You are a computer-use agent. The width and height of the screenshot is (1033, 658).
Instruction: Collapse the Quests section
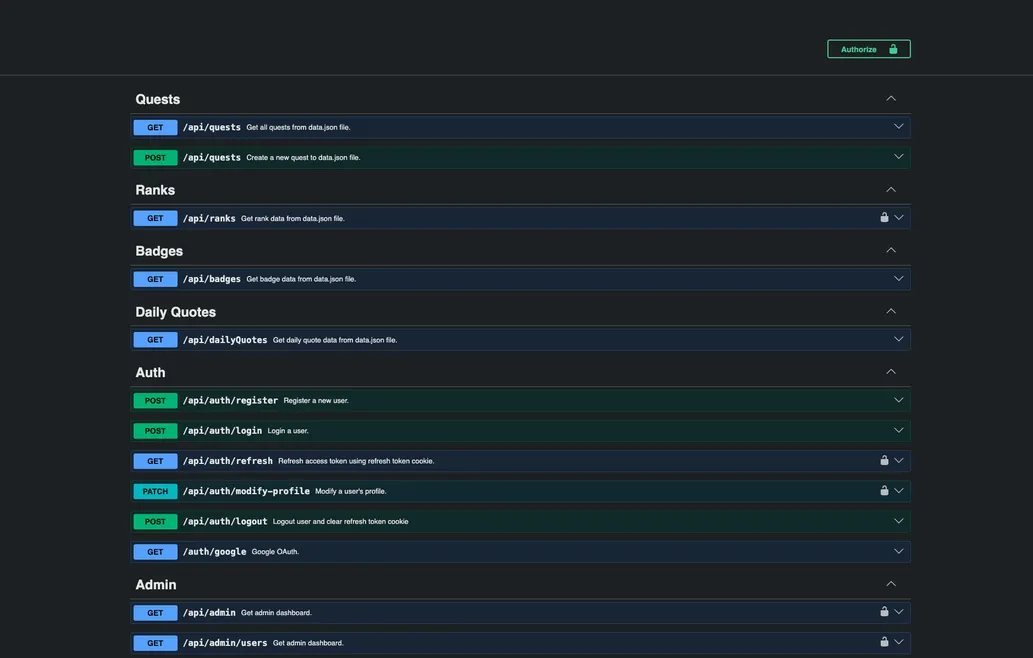(891, 98)
